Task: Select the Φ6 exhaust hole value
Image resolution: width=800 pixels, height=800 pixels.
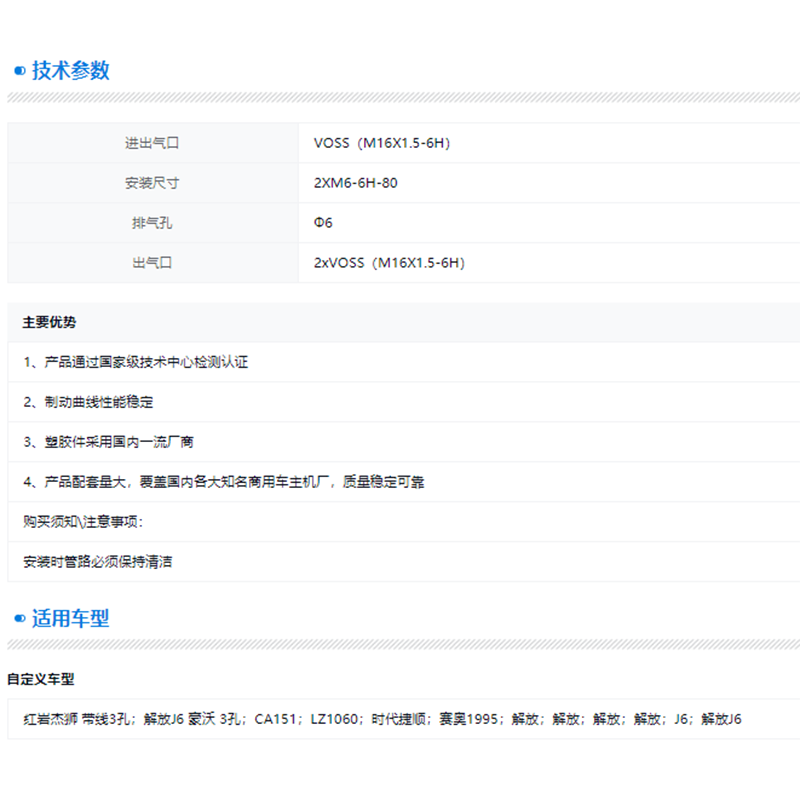Action: tap(323, 223)
